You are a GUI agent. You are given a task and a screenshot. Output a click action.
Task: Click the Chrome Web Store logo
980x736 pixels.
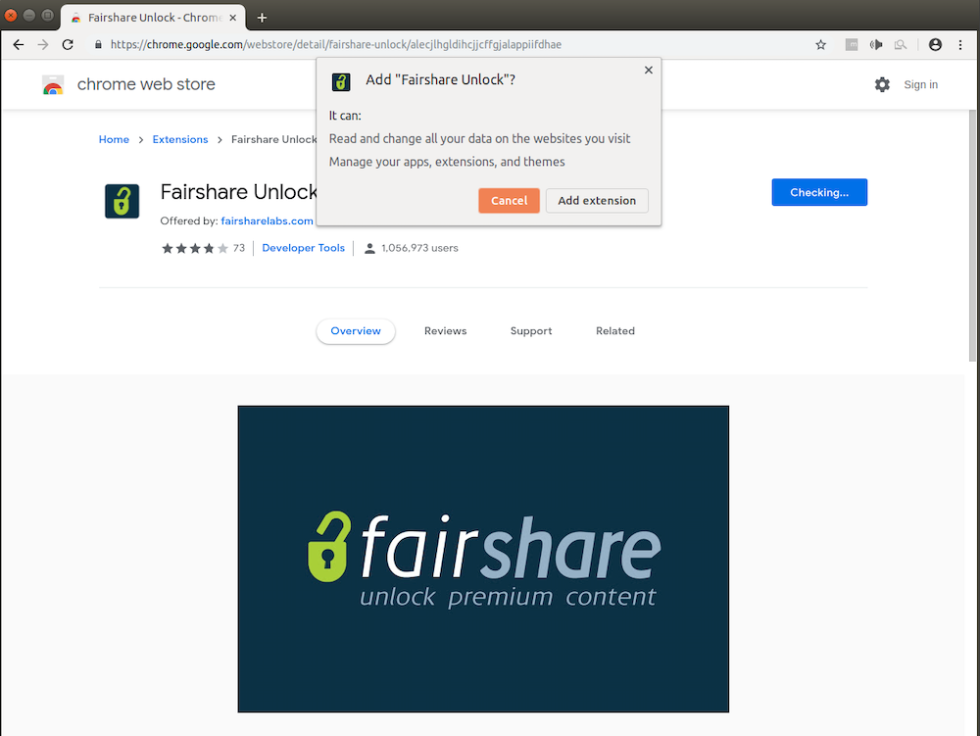coord(53,84)
